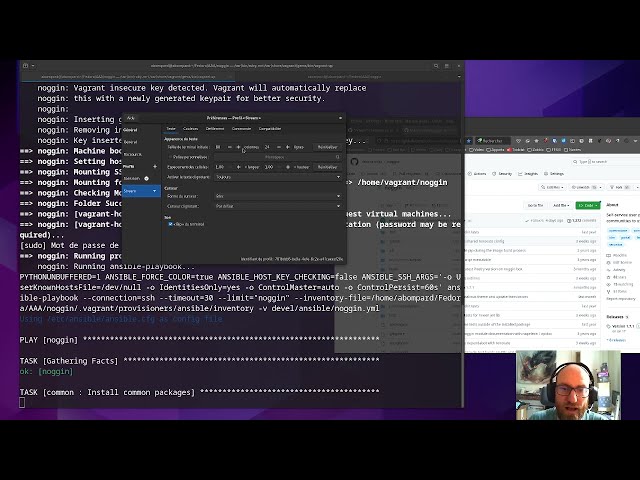Open the blinking text dropdown set to Toujours
The height and width of the screenshot is (480, 640).
click(278, 177)
